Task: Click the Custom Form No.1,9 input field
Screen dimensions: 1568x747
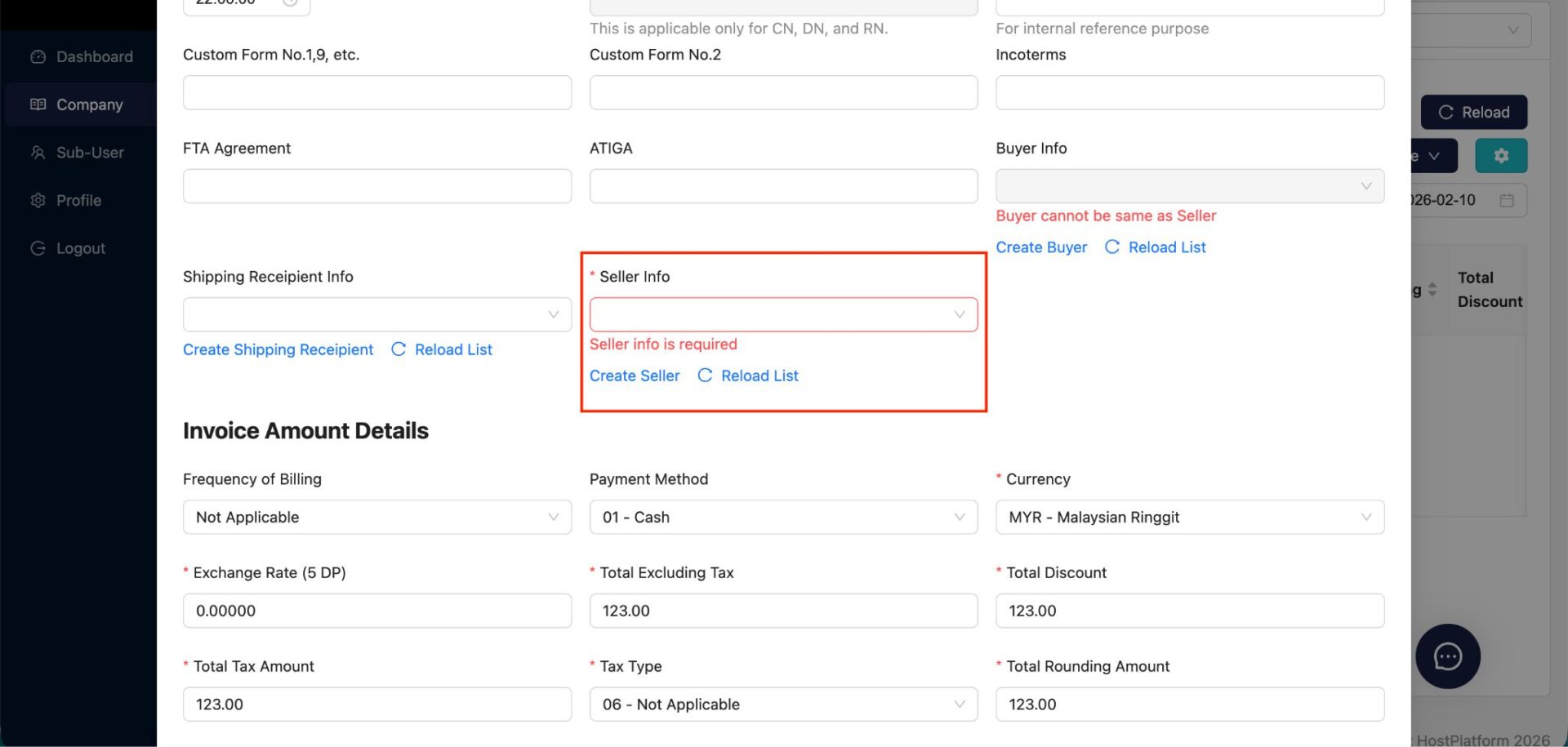Action: (377, 92)
